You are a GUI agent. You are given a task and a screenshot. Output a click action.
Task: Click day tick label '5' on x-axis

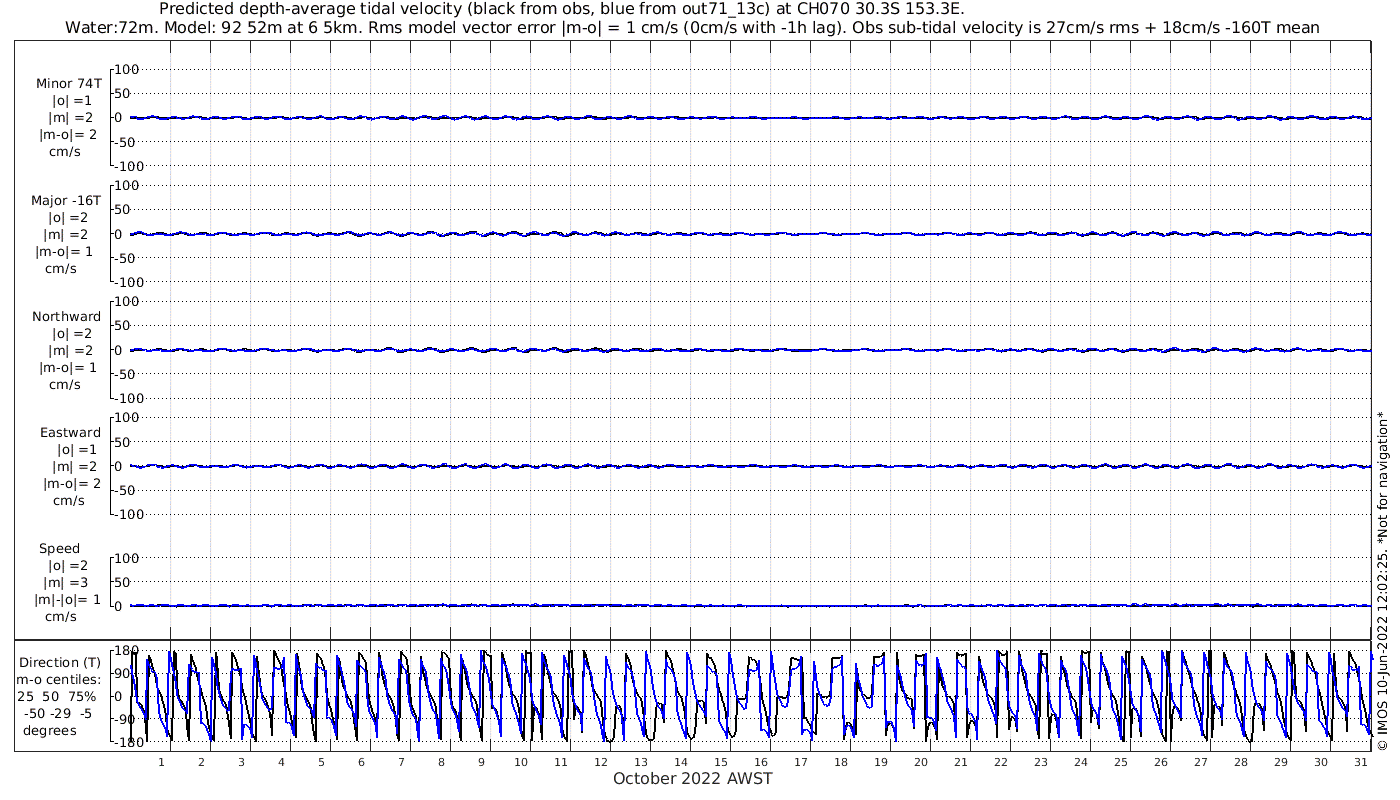tap(321, 762)
